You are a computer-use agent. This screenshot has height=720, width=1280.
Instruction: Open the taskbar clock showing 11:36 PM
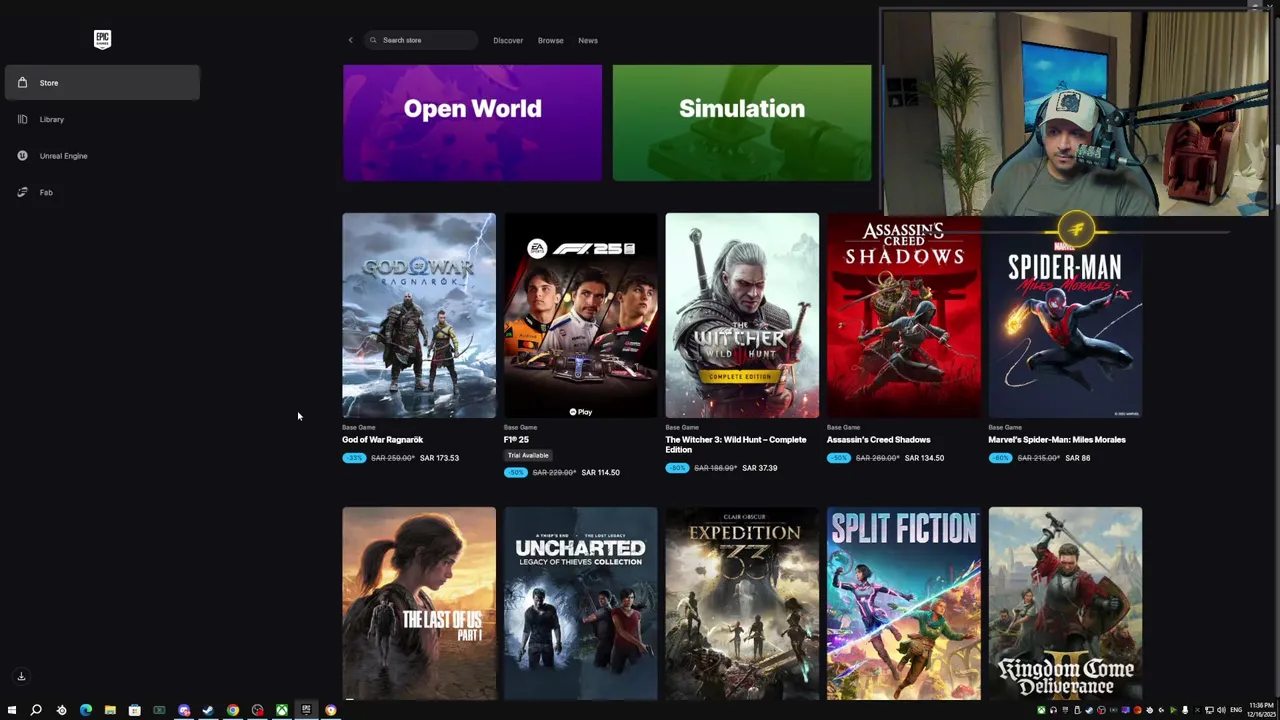pos(1261,710)
